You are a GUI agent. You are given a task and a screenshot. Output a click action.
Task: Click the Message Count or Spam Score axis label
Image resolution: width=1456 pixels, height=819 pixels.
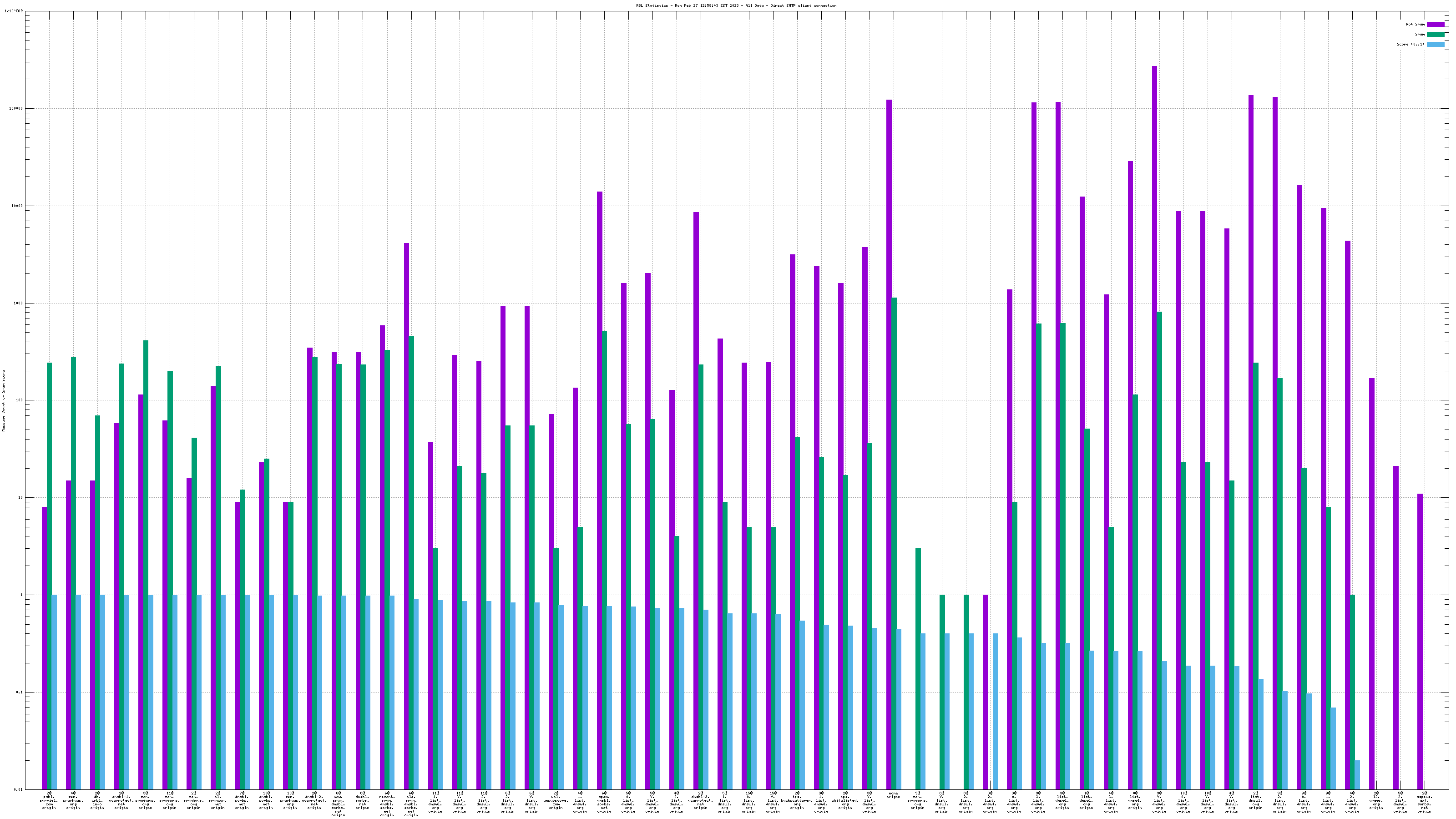[3, 401]
